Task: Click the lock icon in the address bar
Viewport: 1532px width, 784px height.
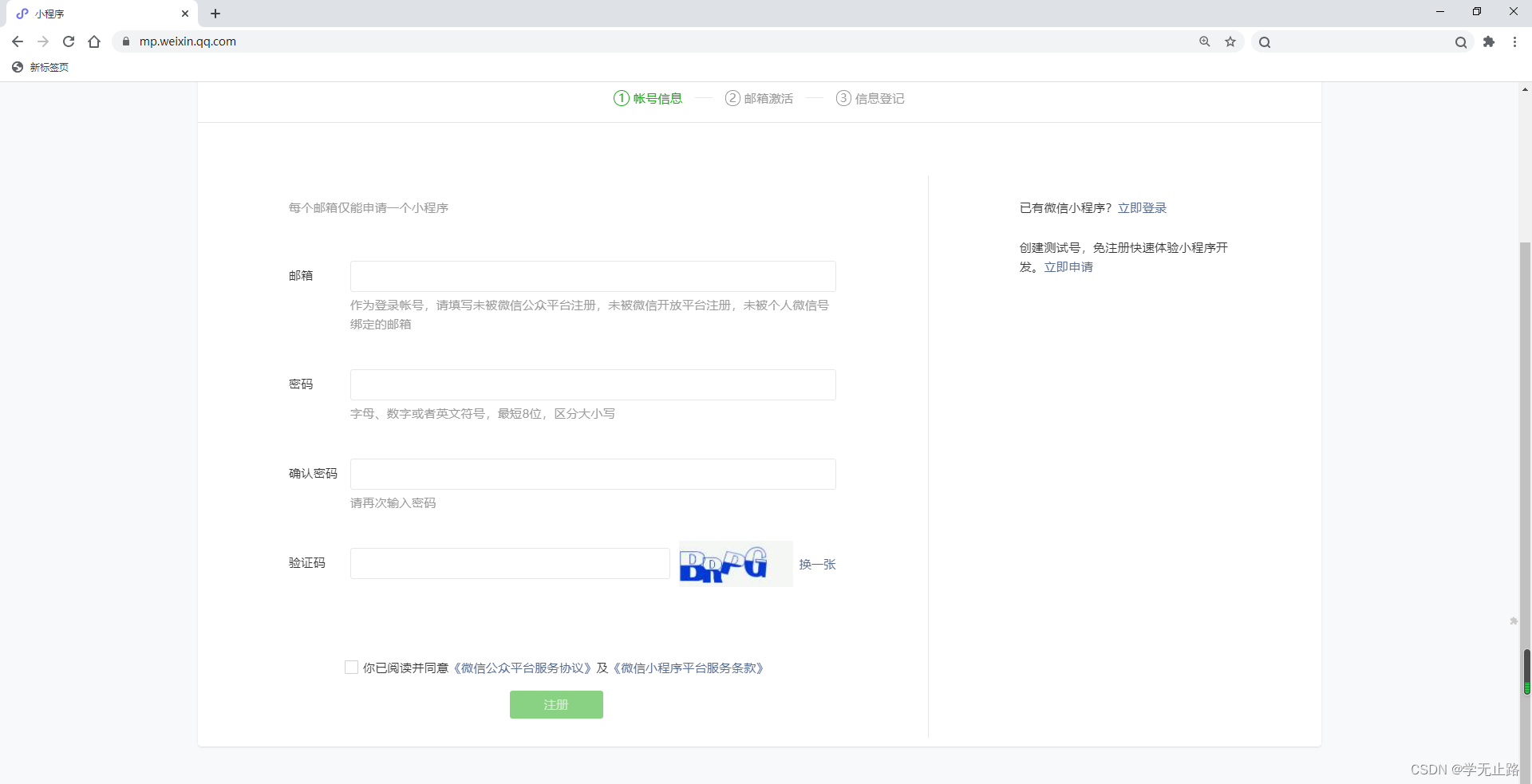Action: pos(125,41)
